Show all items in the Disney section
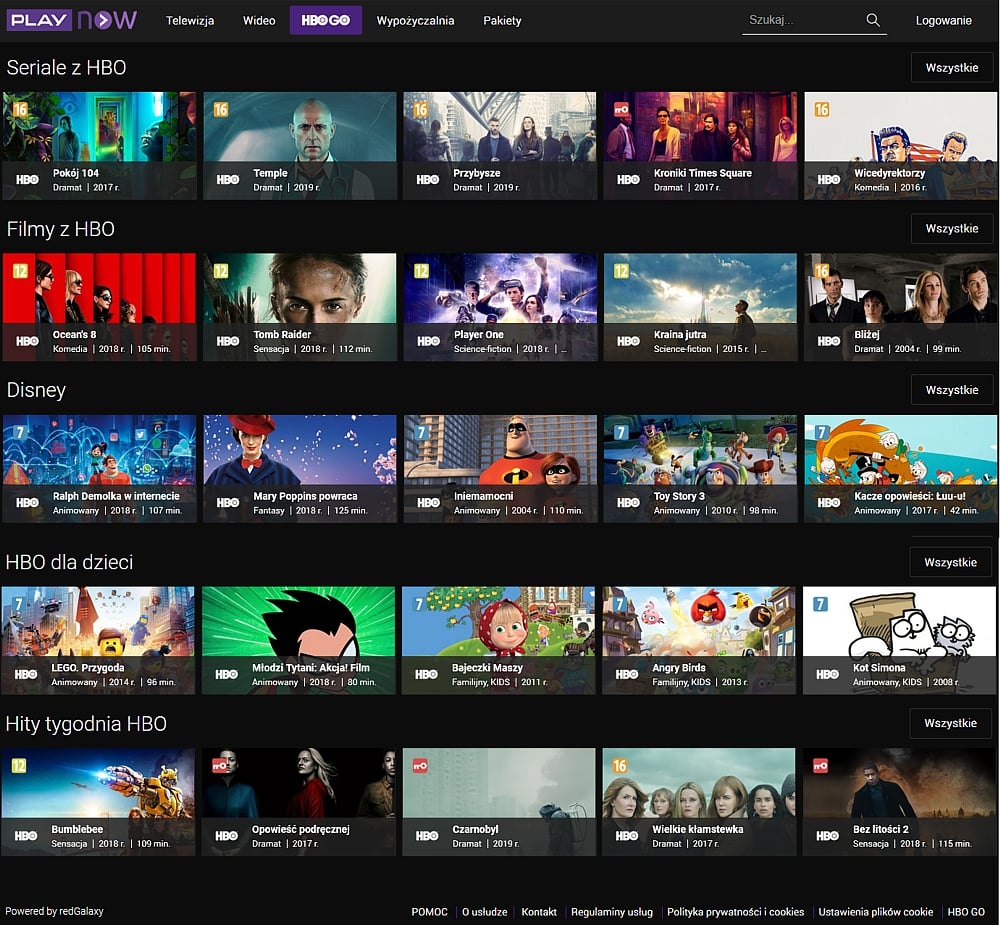This screenshot has height=925, width=1000. [951, 390]
